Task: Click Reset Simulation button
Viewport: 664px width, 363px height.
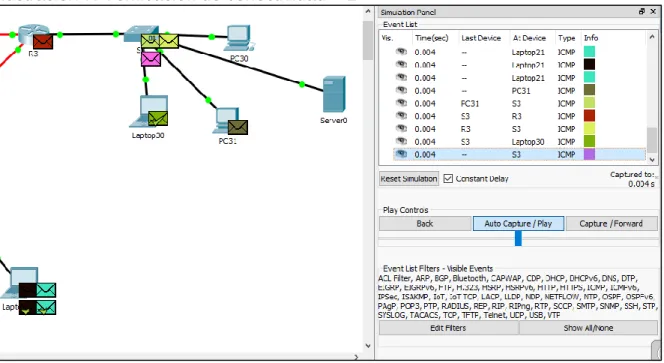Action: tap(409, 179)
